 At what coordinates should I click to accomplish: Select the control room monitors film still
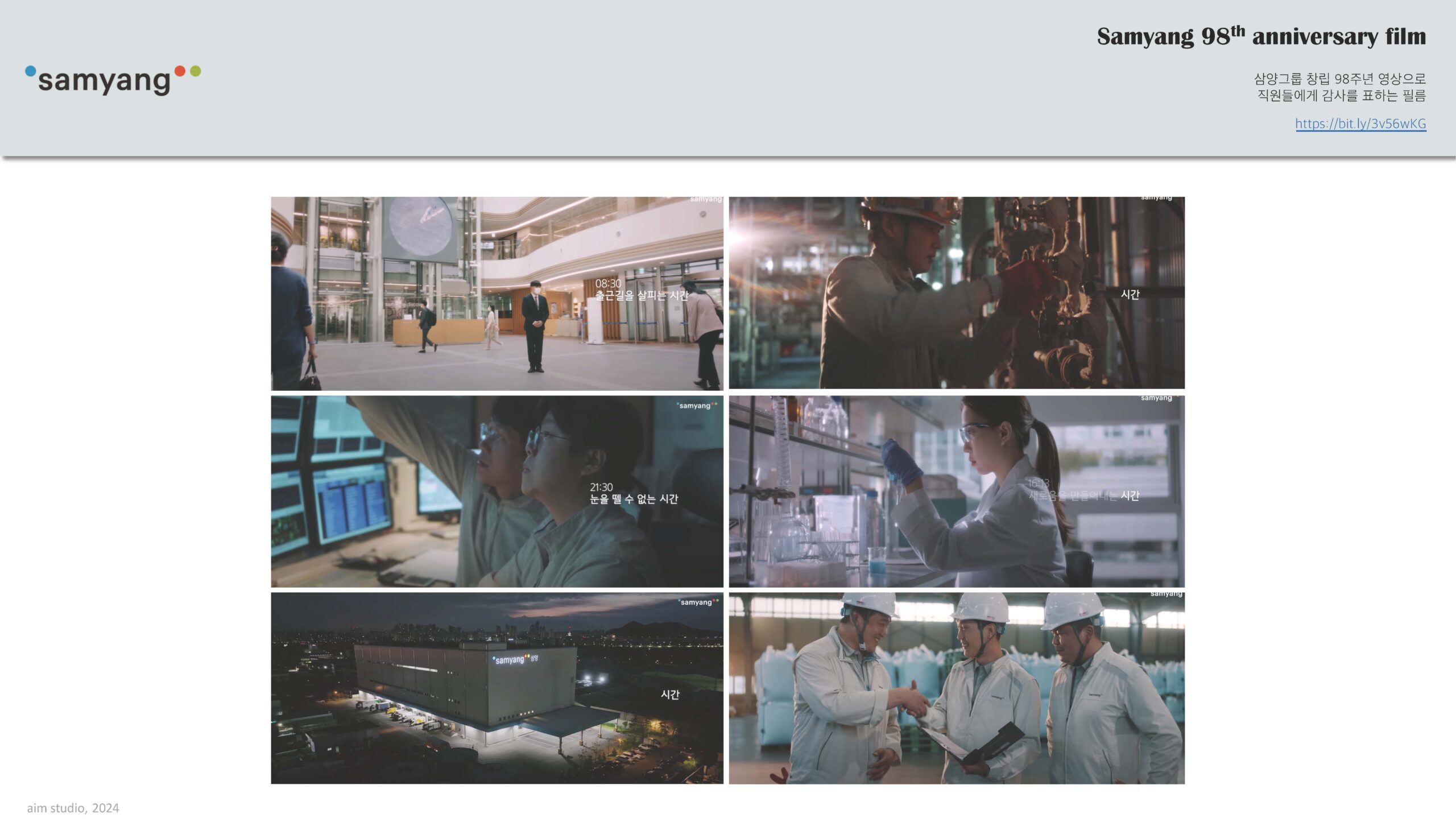pos(497,492)
